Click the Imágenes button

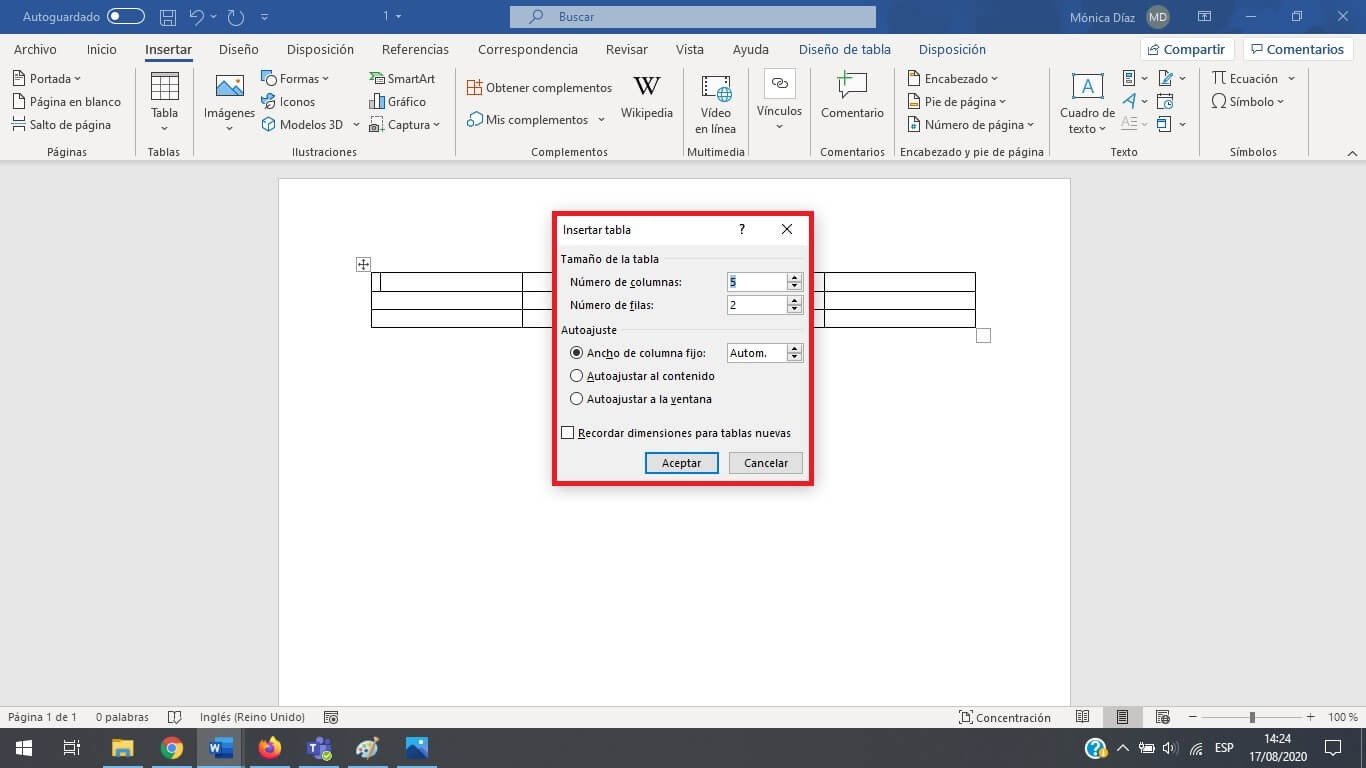[230, 101]
